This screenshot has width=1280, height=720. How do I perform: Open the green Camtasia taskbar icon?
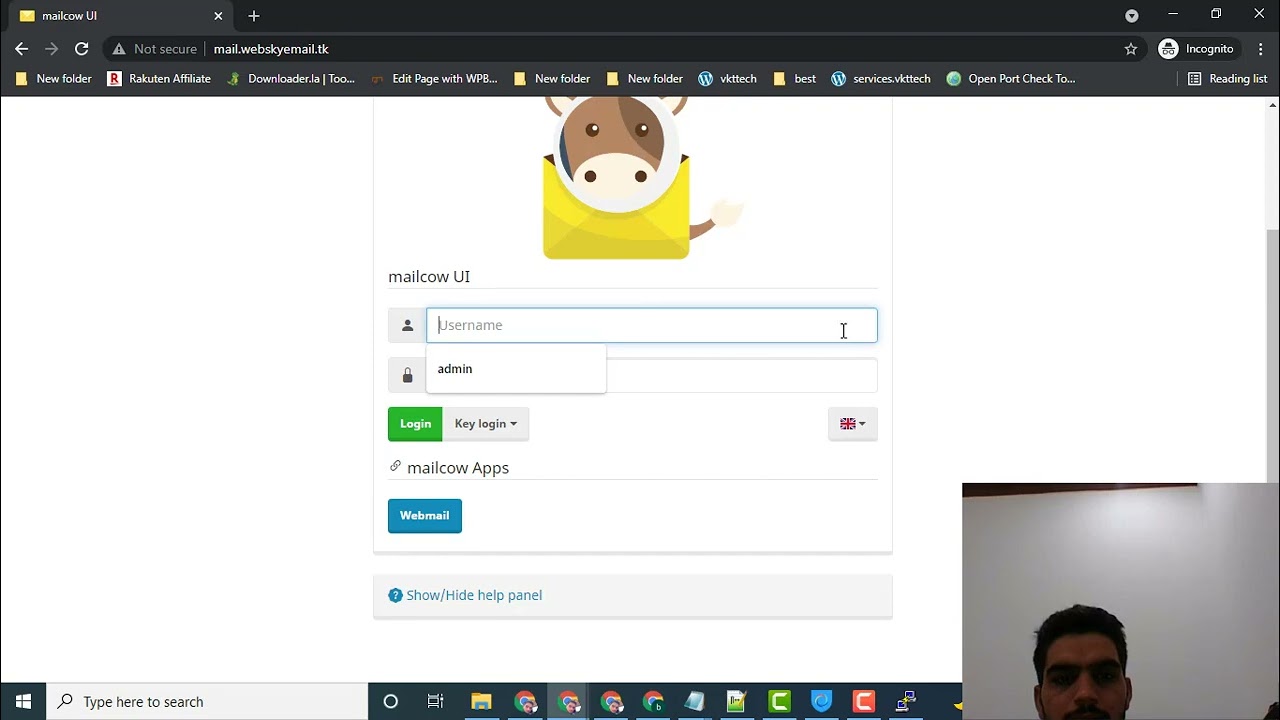[779, 701]
